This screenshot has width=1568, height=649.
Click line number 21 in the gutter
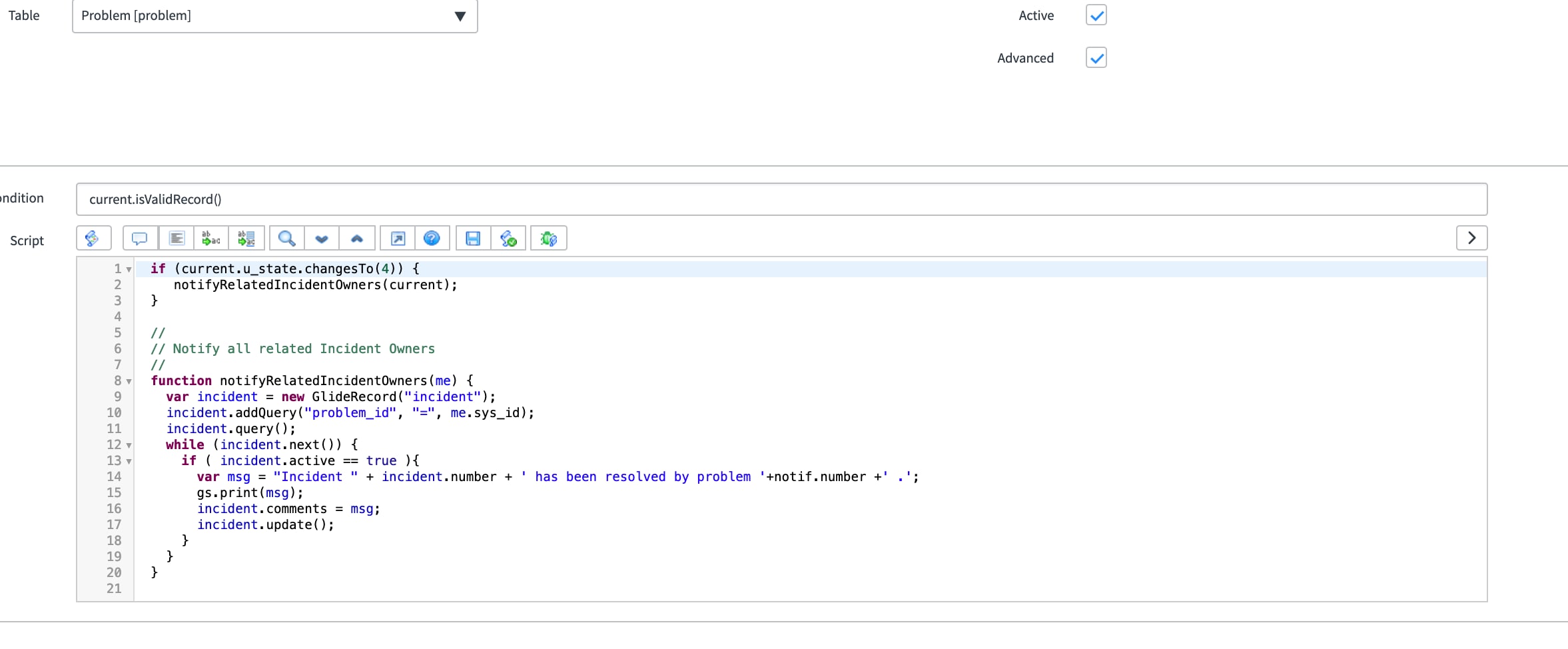[114, 588]
